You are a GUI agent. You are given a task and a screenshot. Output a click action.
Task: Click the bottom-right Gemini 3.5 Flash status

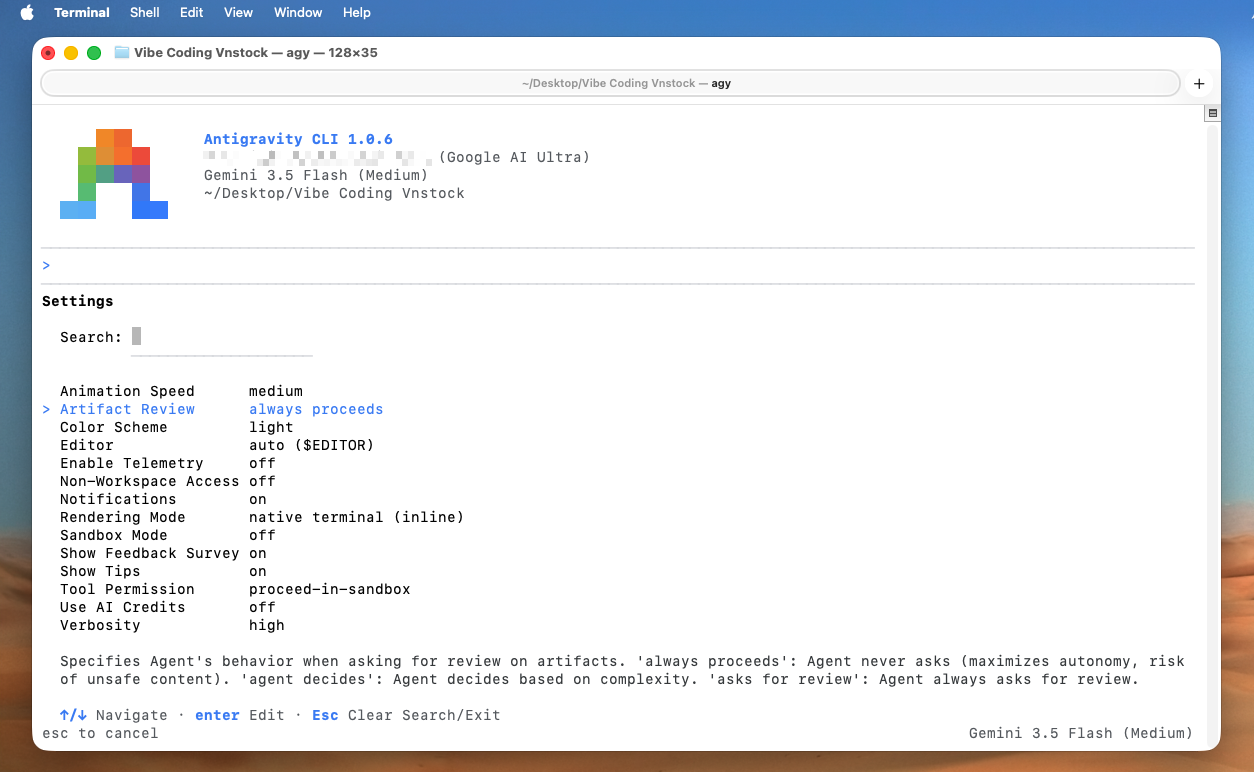pyautogui.click(x=1081, y=733)
